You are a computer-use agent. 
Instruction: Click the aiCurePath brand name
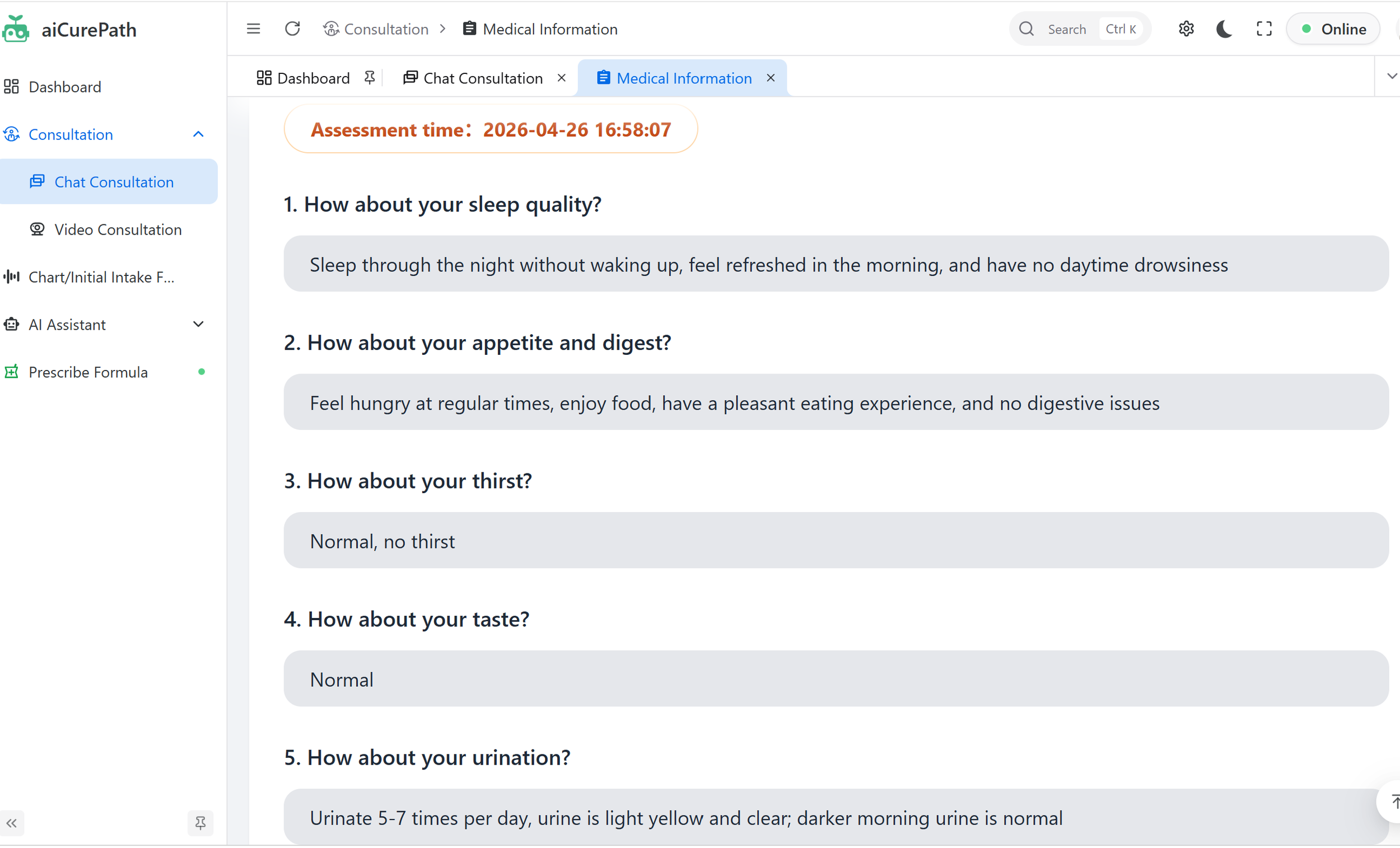pyautogui.click(x=88, y=30)
